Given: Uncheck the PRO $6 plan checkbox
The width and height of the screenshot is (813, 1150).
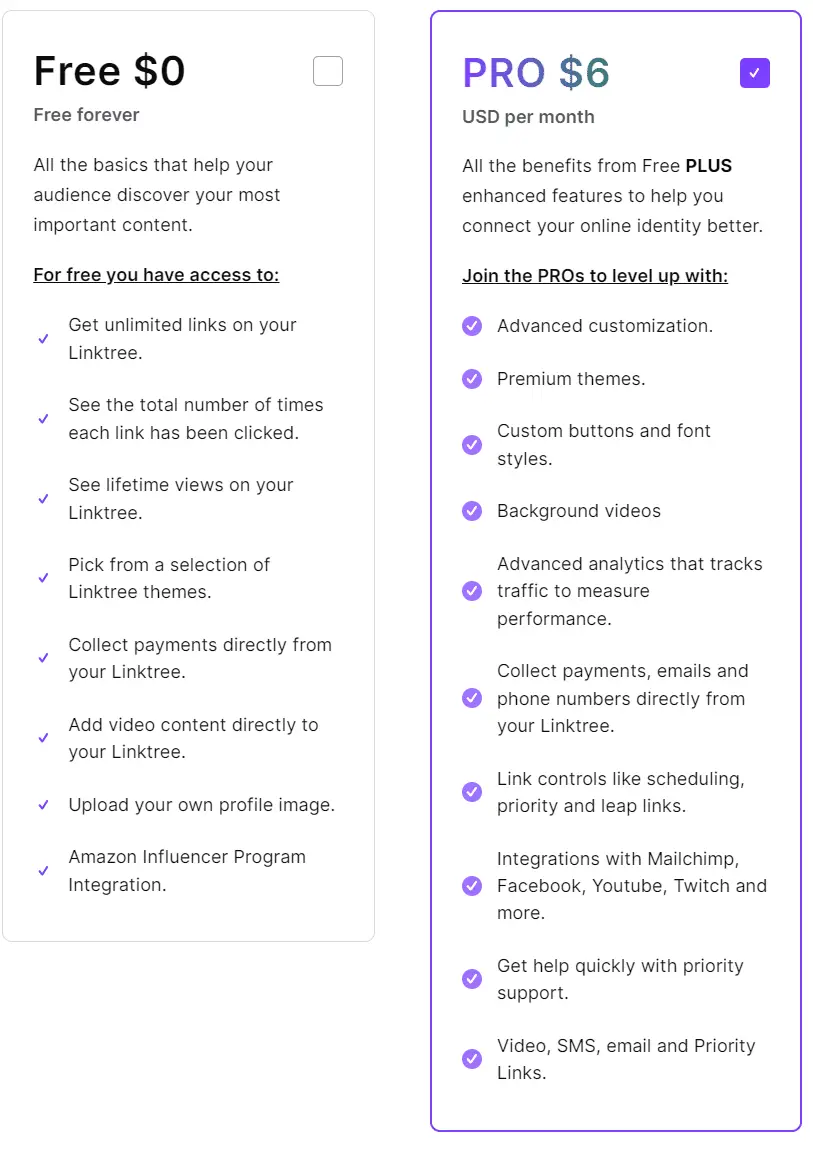Looking at the screenshot, I should click(754, 73).
